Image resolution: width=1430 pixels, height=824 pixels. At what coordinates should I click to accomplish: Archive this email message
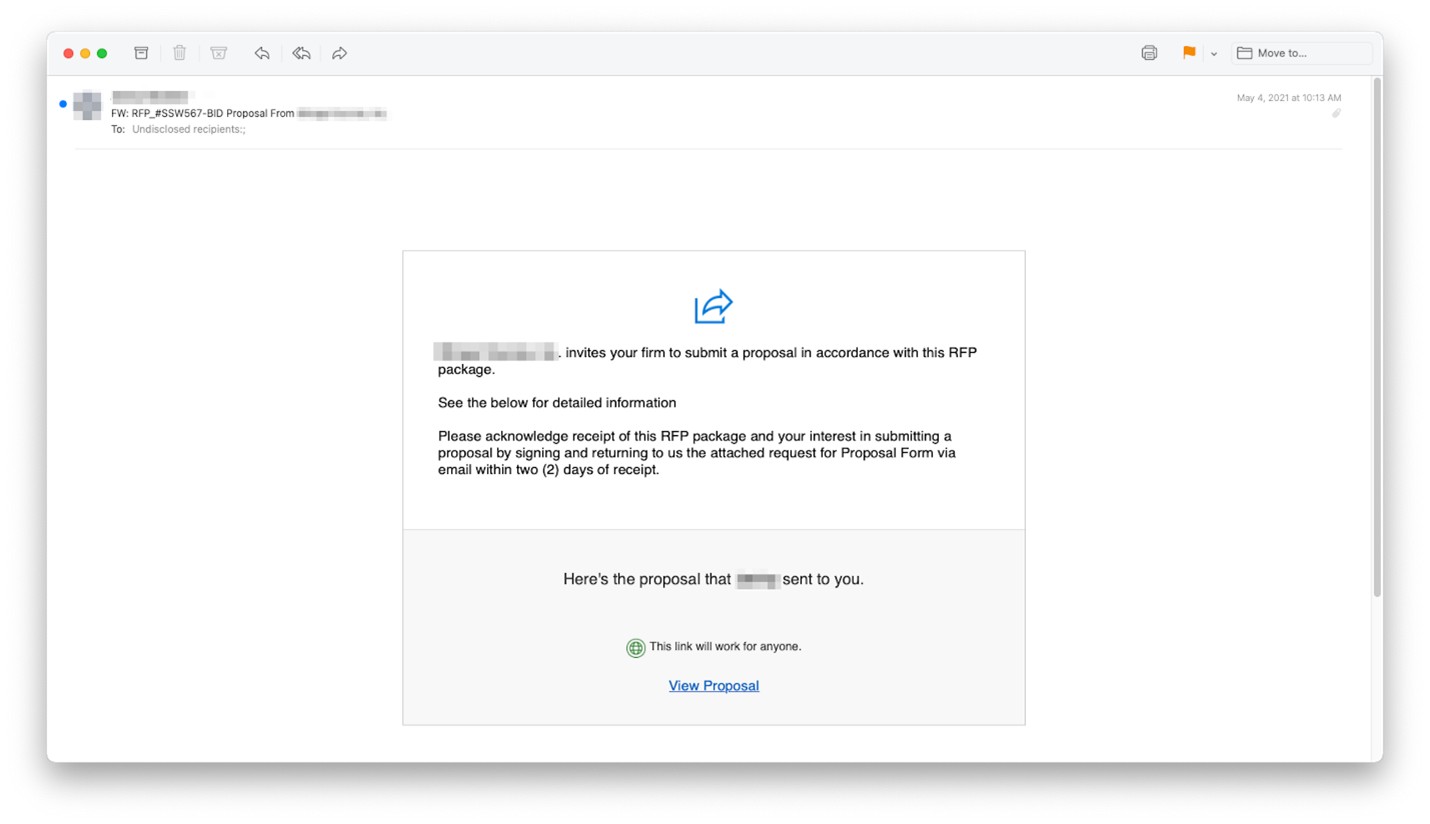point(141,53)
